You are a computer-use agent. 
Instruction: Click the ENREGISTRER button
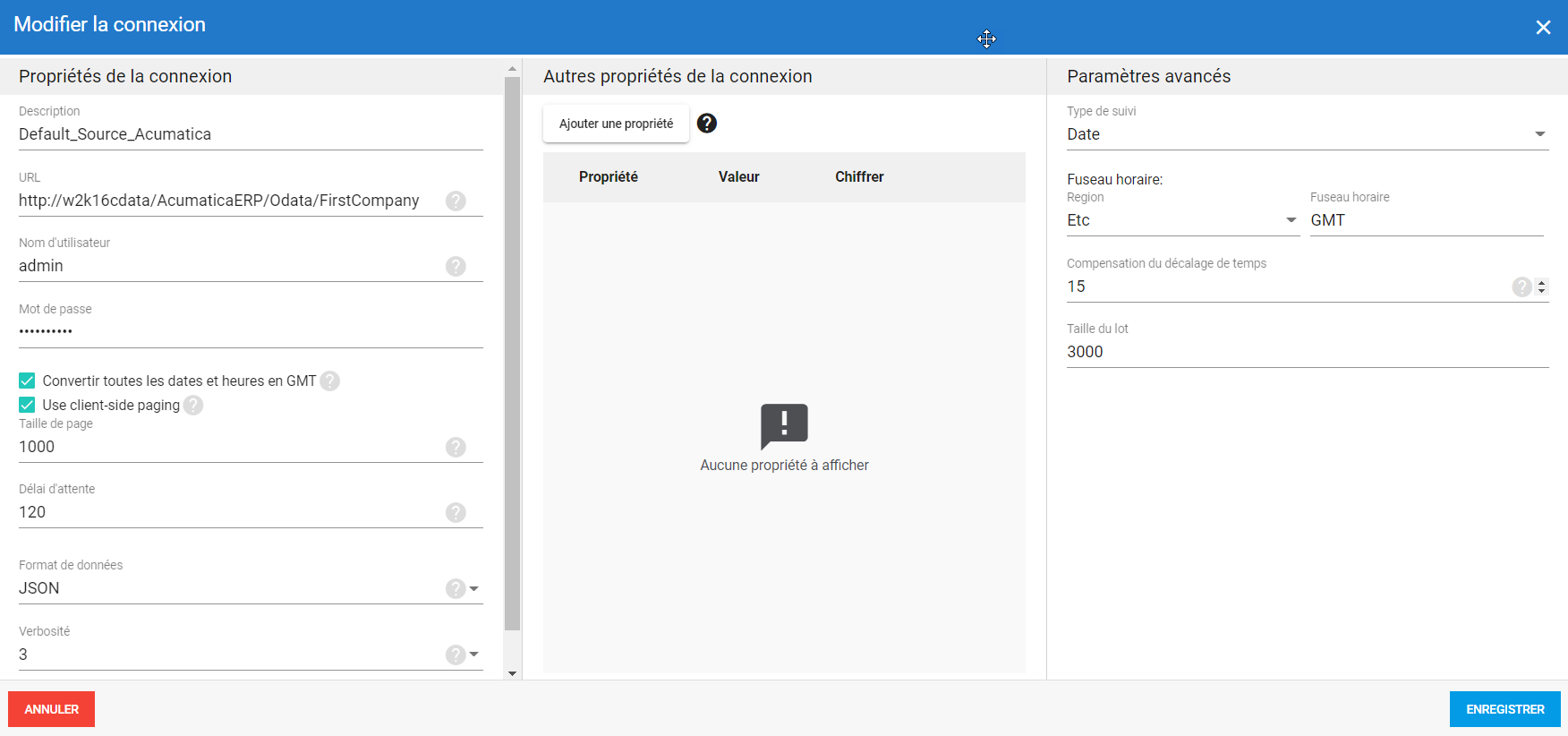click(1504, 709)
